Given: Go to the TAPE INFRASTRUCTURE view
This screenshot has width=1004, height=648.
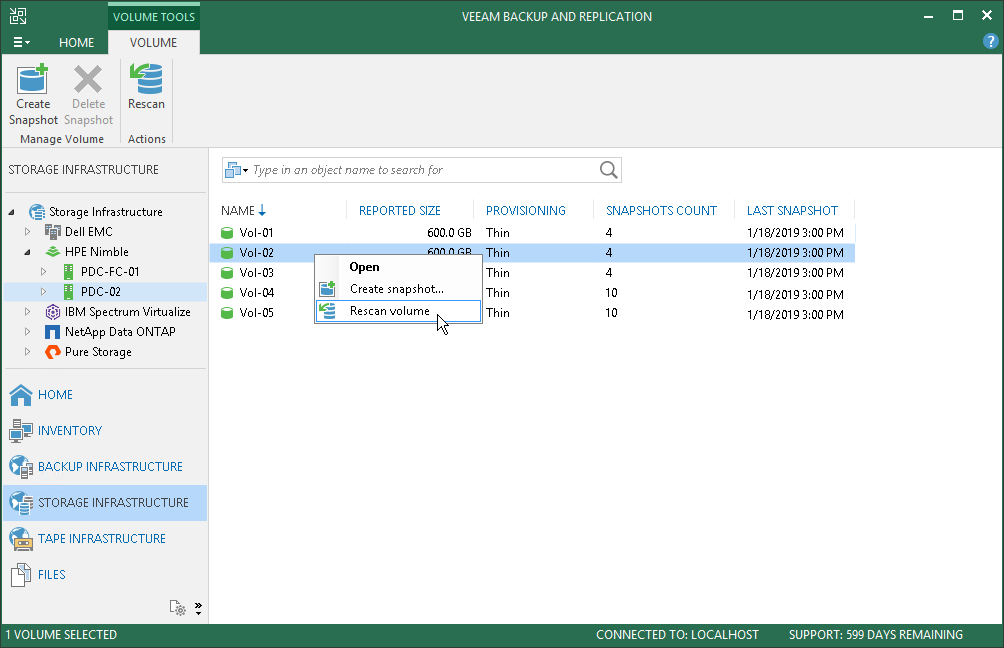Looking at the screenshot, I should (105, 539).
